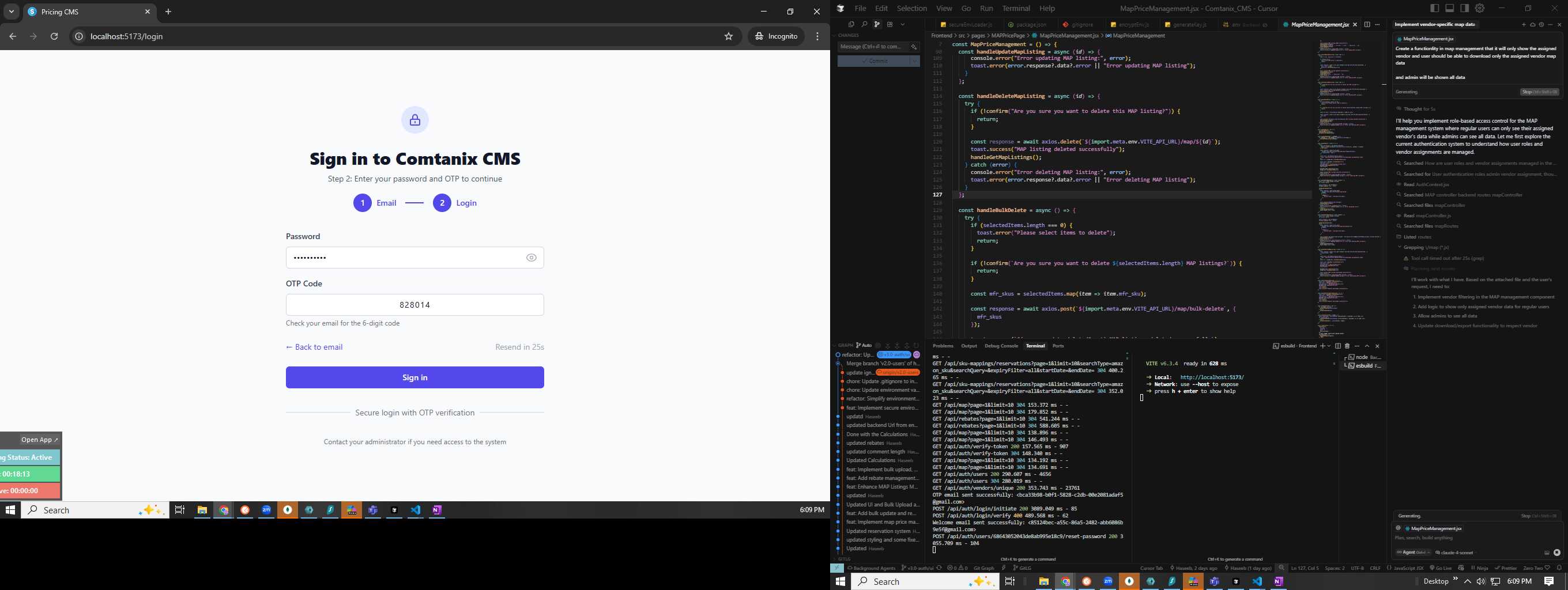Open the Run menu in Cursor

986,9
